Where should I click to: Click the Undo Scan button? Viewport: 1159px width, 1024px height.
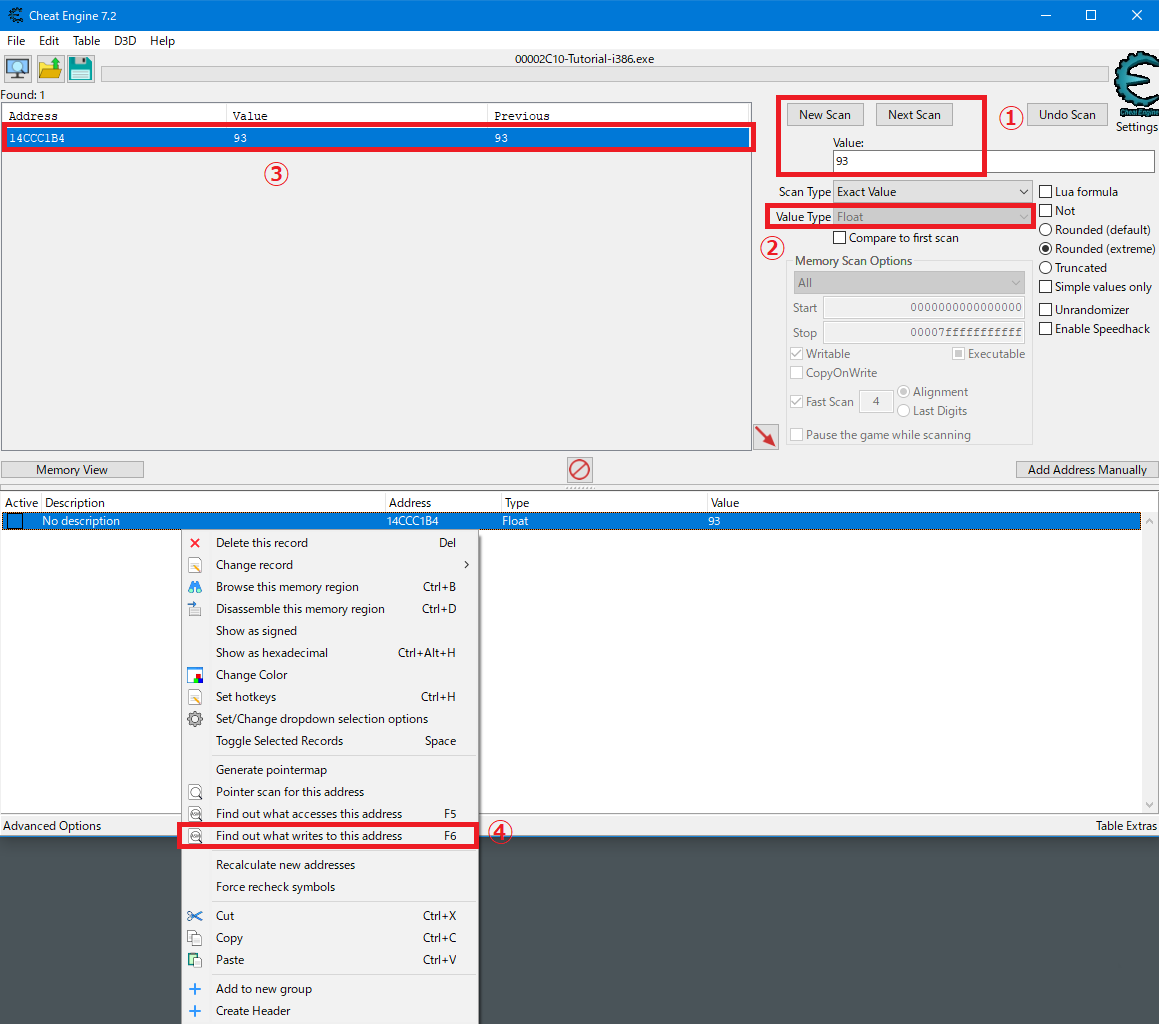coord(1067,115)
